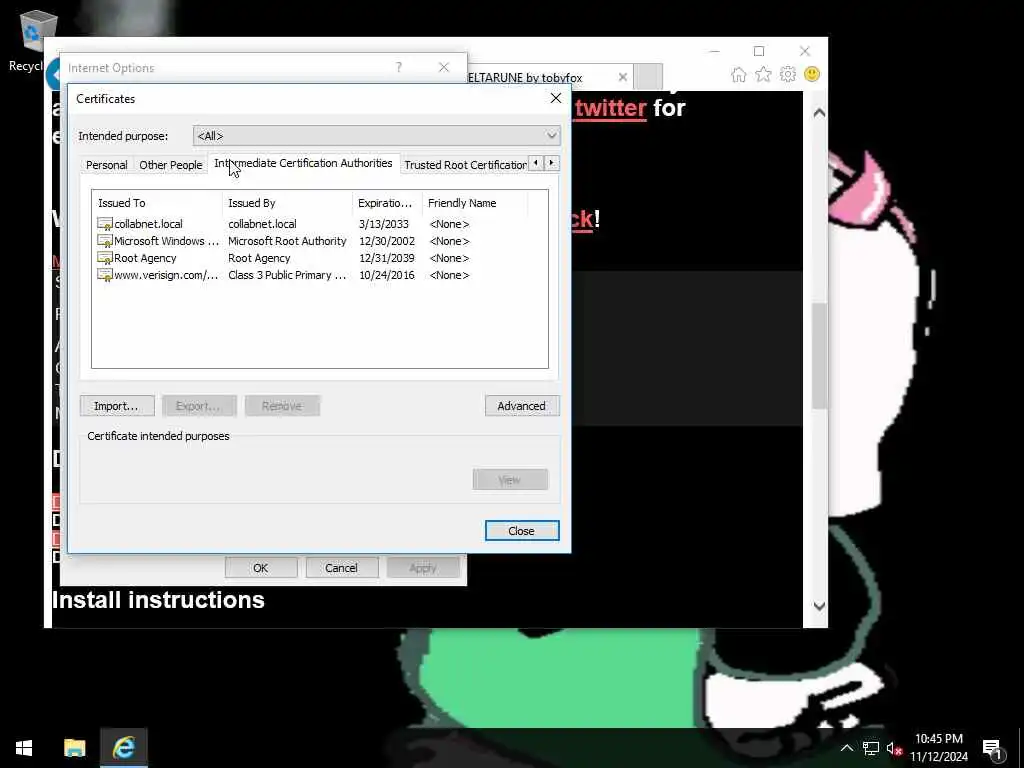Click the Remove button
Screen dimensions: 1024x768
282,406
